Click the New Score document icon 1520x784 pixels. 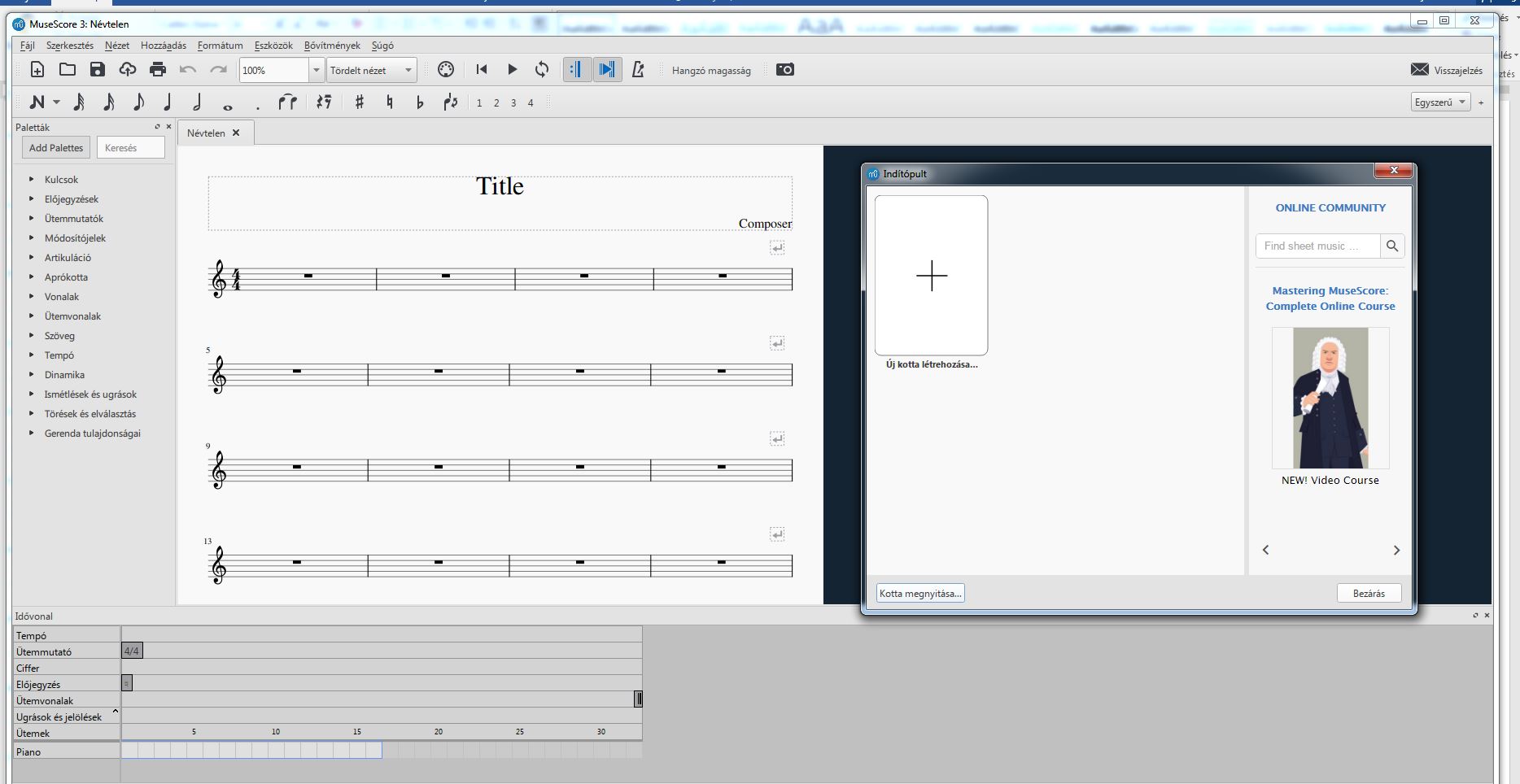pos(37,70)
